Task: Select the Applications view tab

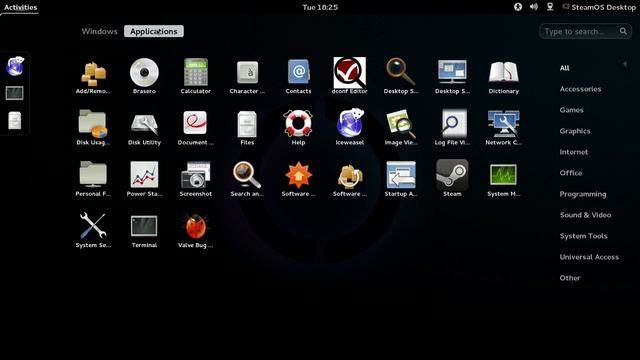Action: [x=154, y=31]
